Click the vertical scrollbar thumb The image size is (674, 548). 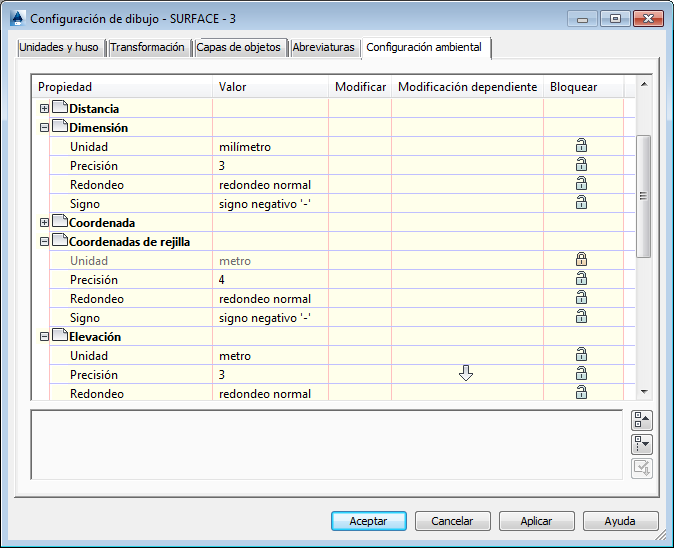tap(643, 196)
